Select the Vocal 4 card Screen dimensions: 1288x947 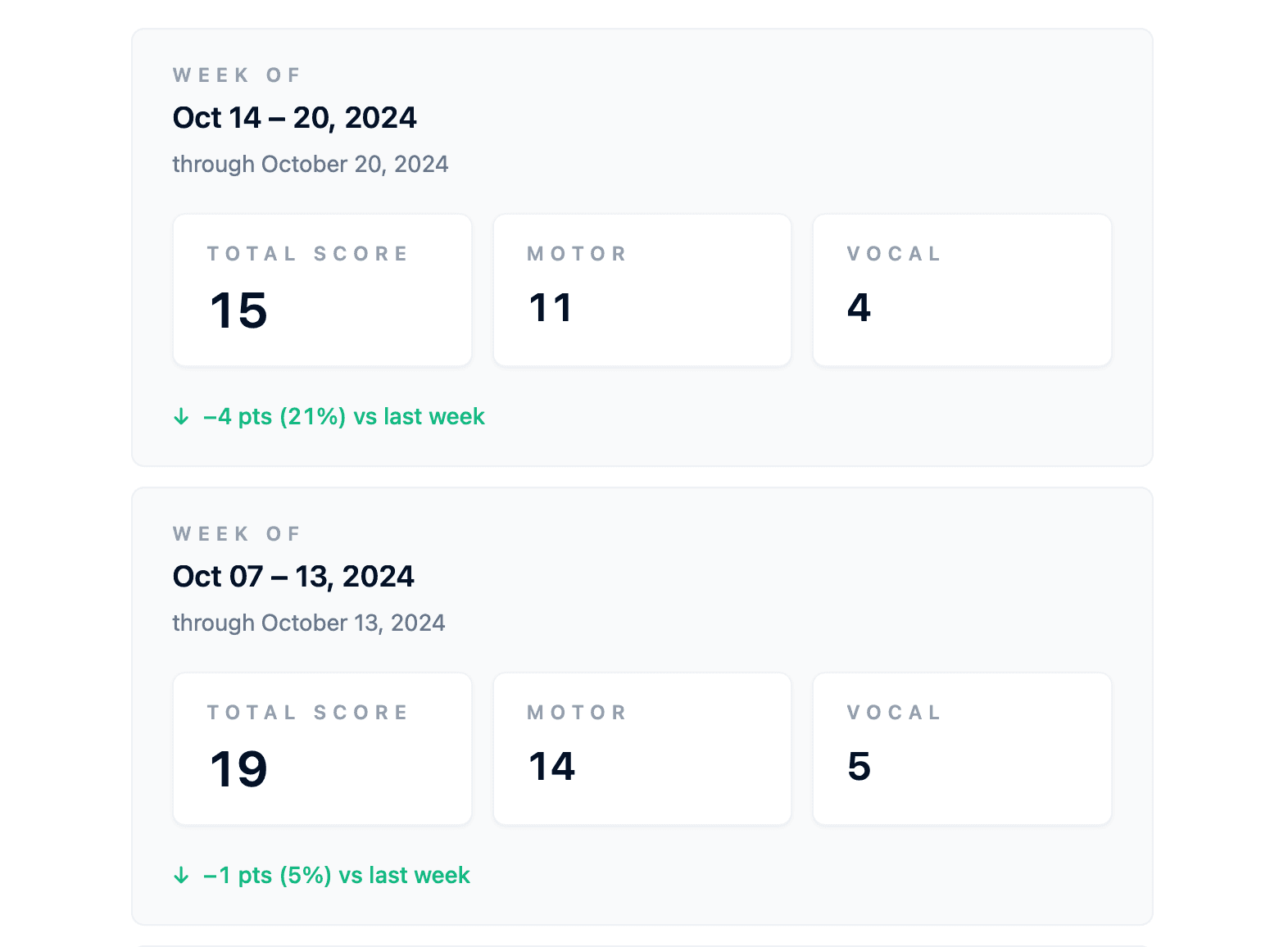tap(962, 290)
